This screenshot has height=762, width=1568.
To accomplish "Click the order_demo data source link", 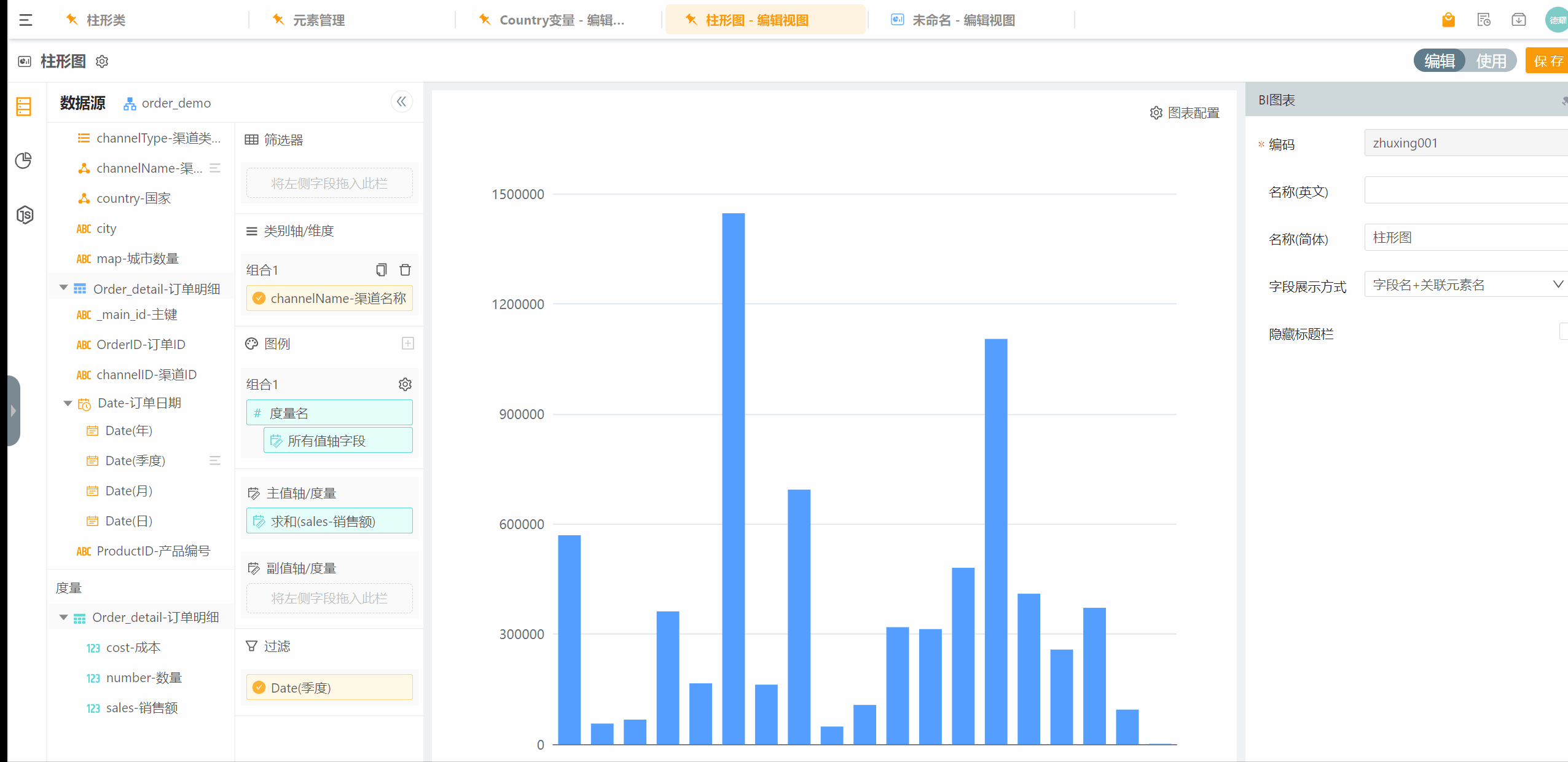I will [x=176, y=103].
